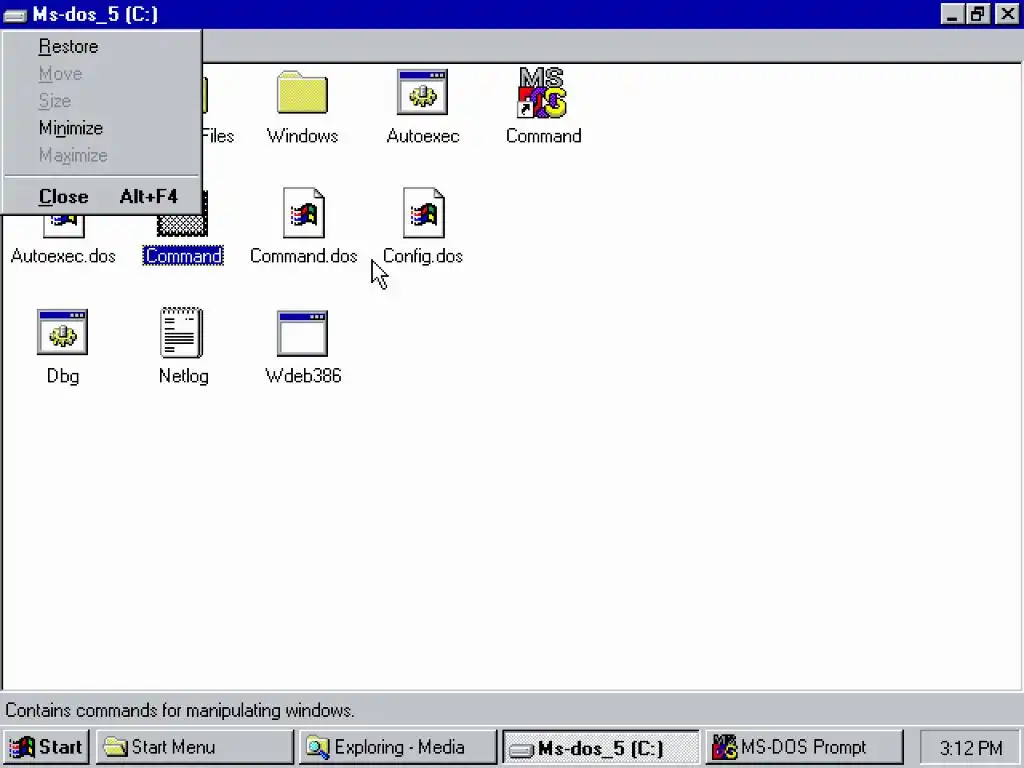Open the Start button
The height and width of the screenshot is (768, 1024).
46,746
